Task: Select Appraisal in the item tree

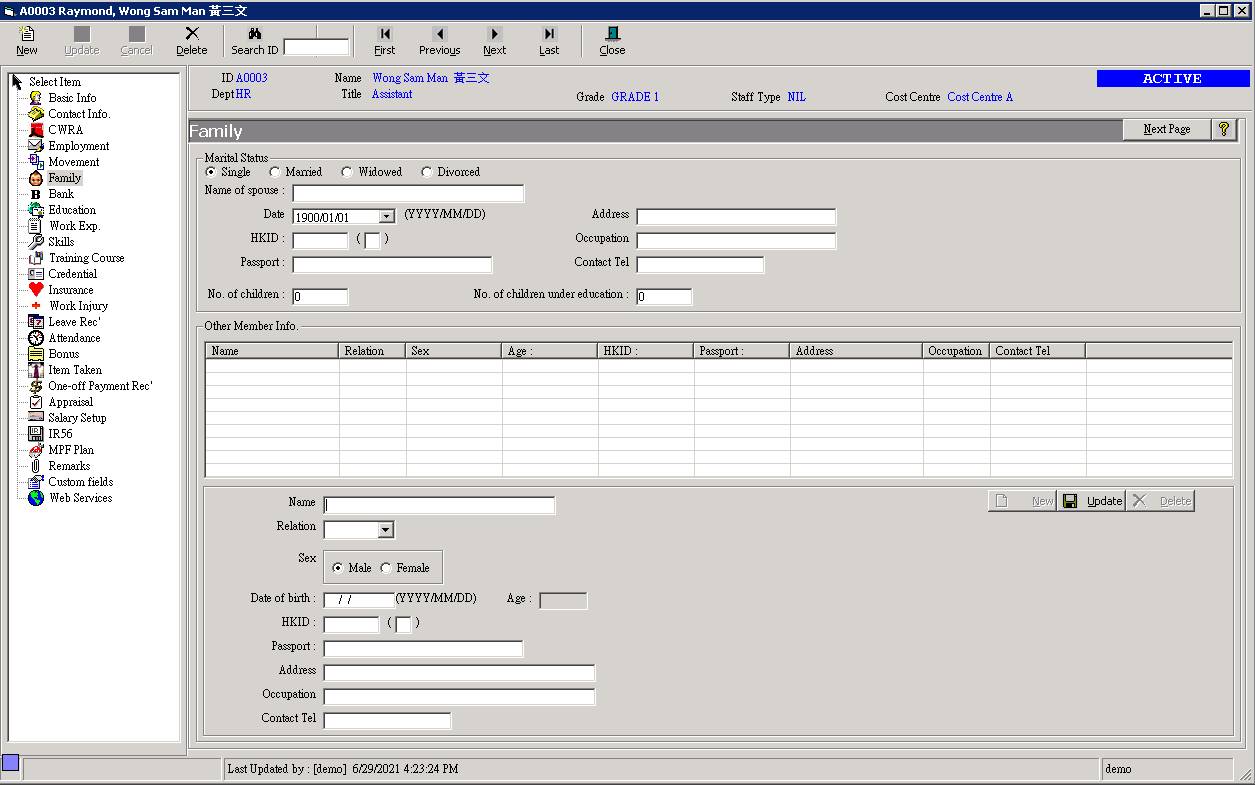Action: tap(70, 402)
